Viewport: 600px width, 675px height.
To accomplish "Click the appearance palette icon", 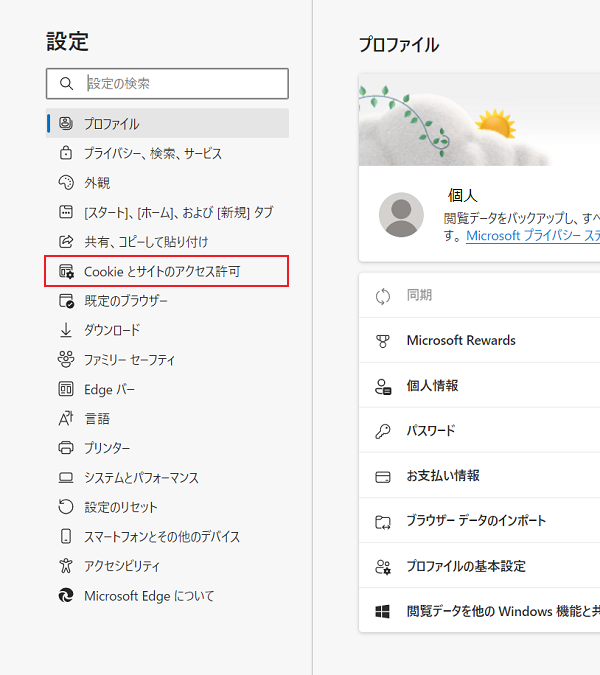I will [x=67, y=183].
